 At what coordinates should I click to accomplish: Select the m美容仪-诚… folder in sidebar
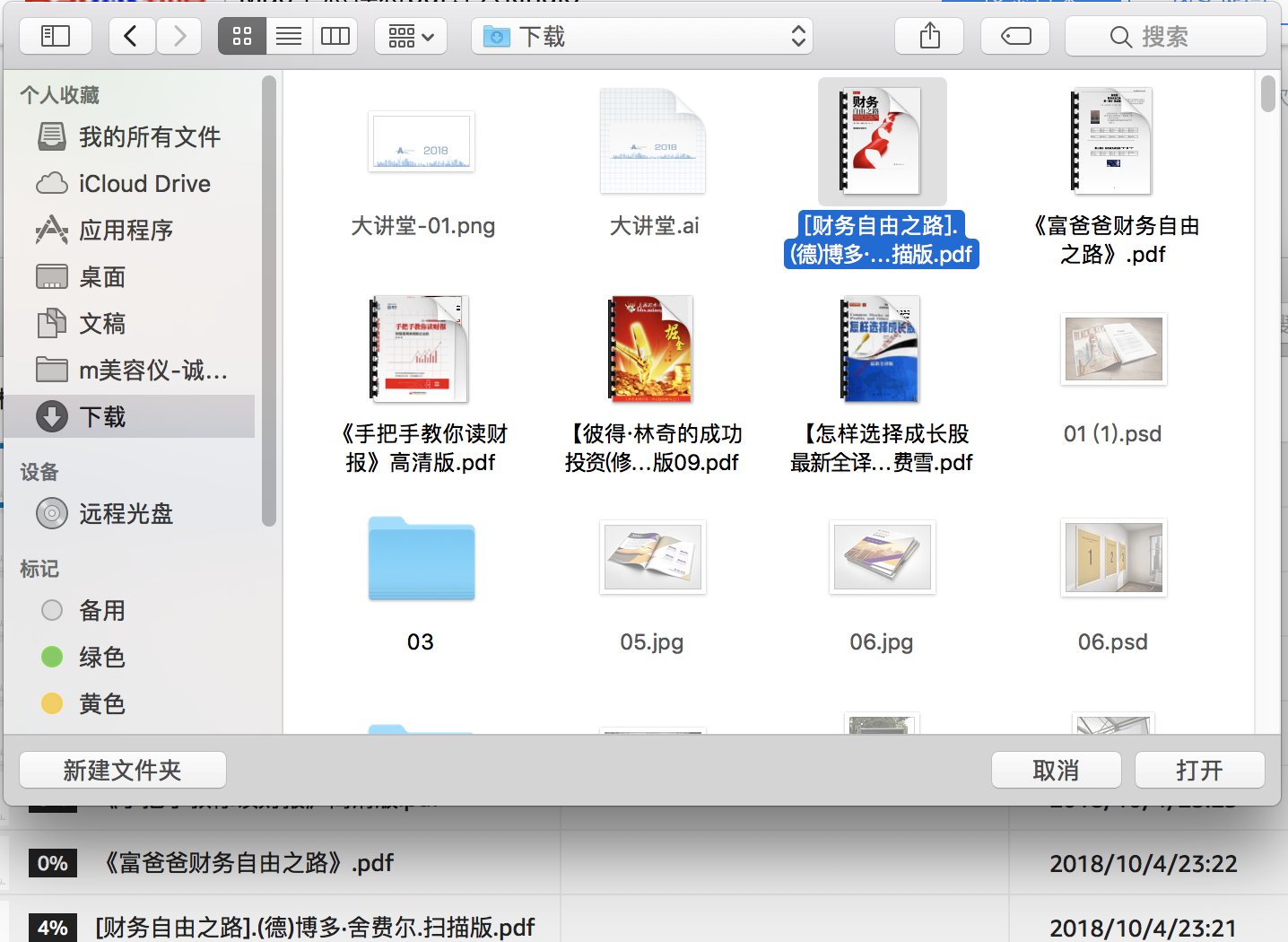(130, 370)
